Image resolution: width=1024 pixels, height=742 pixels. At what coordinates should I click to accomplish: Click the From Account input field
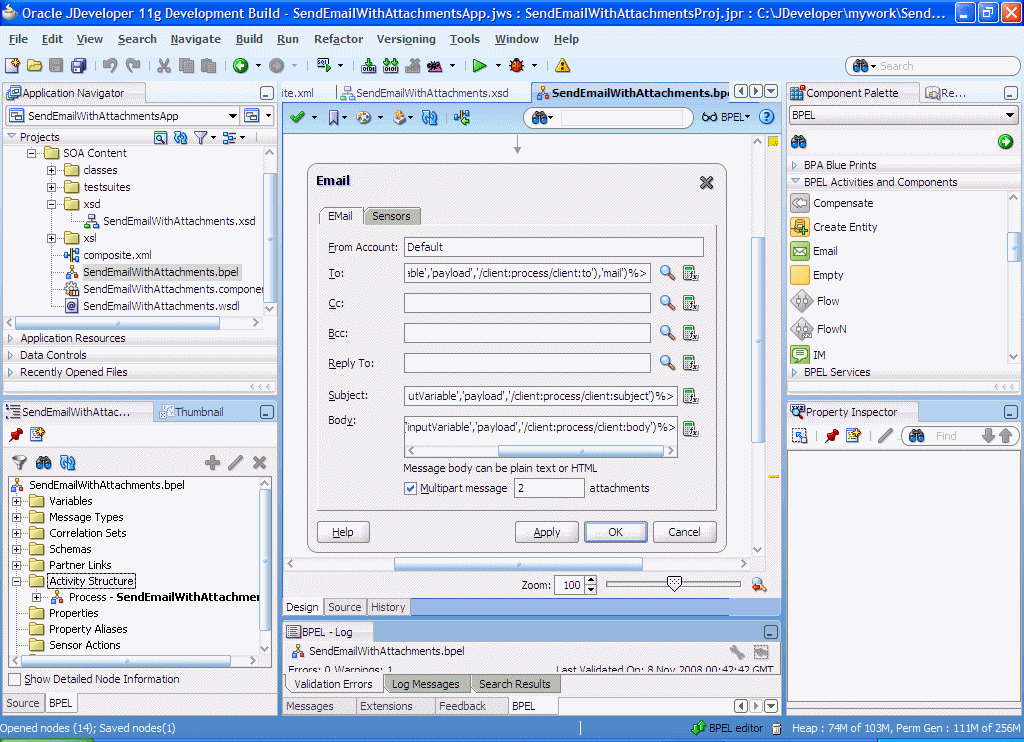click(553, 247)
